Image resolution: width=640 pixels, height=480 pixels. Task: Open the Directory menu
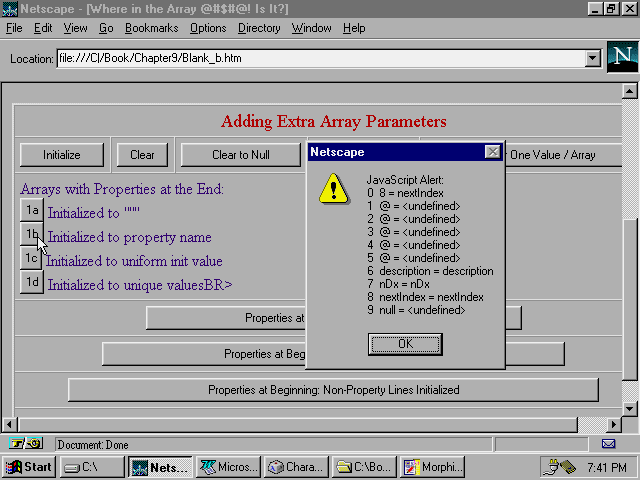coord(259,28)
